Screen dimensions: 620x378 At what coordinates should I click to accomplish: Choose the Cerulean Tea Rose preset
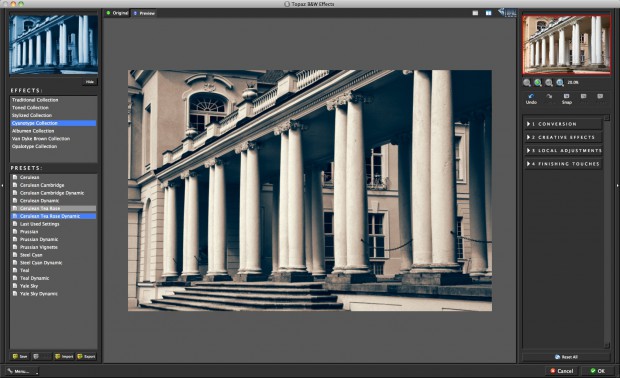point(53,208)
